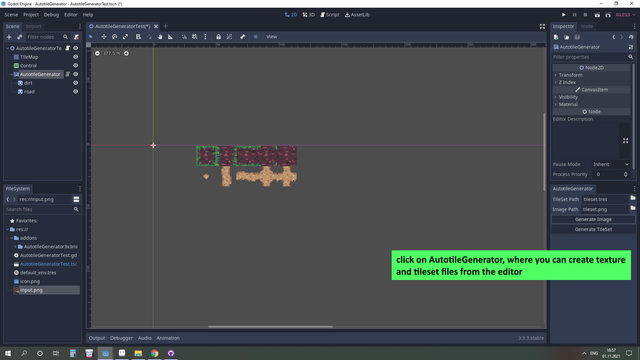Collapse the AutotileGenerator node children
640x360 pixels.
coord(11,74)
